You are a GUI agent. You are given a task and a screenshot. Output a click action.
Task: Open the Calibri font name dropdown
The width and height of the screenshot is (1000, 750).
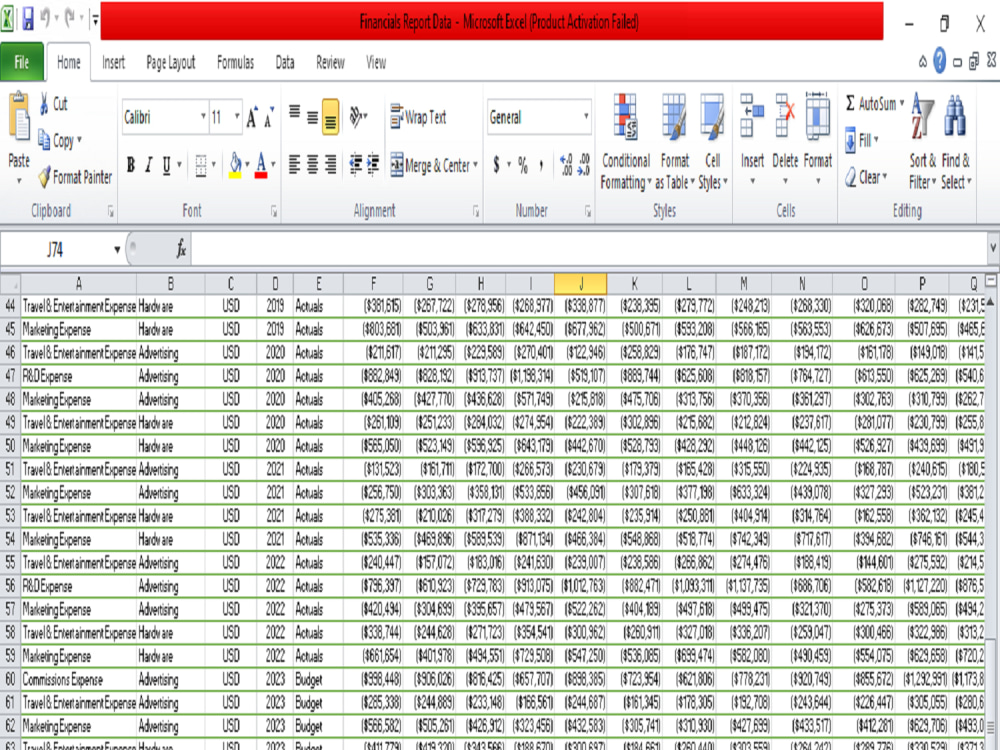pos(203,117)
